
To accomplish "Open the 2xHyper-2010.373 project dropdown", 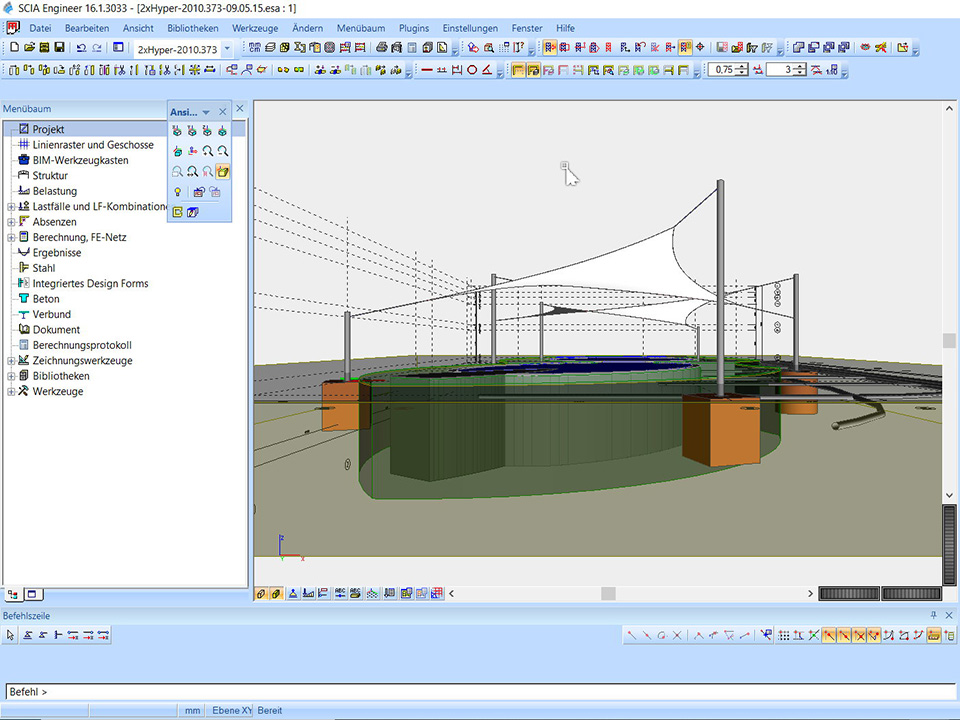I will point(227,48).
